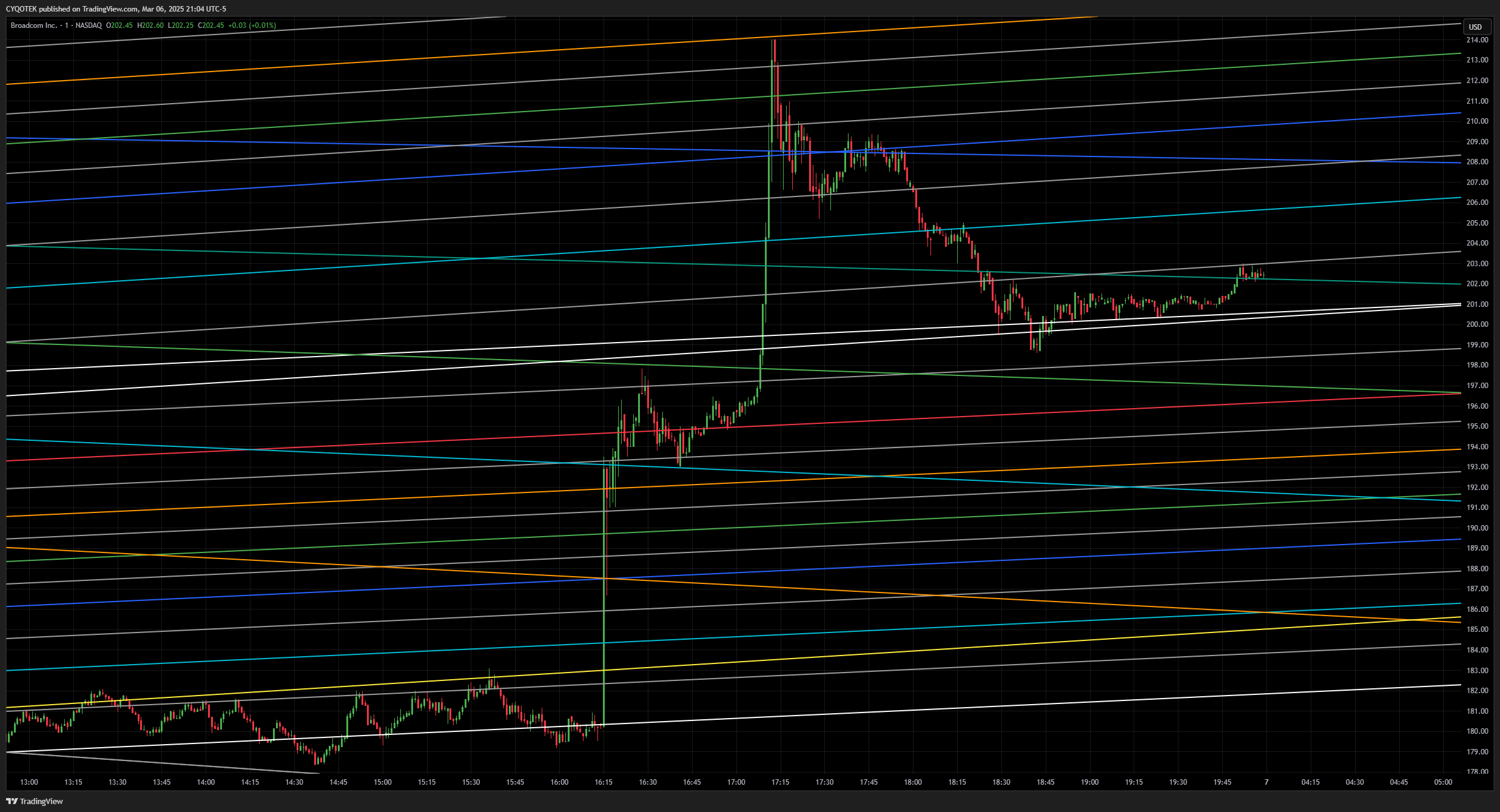Click the 19:30 time axis label

click(1179, 782)
